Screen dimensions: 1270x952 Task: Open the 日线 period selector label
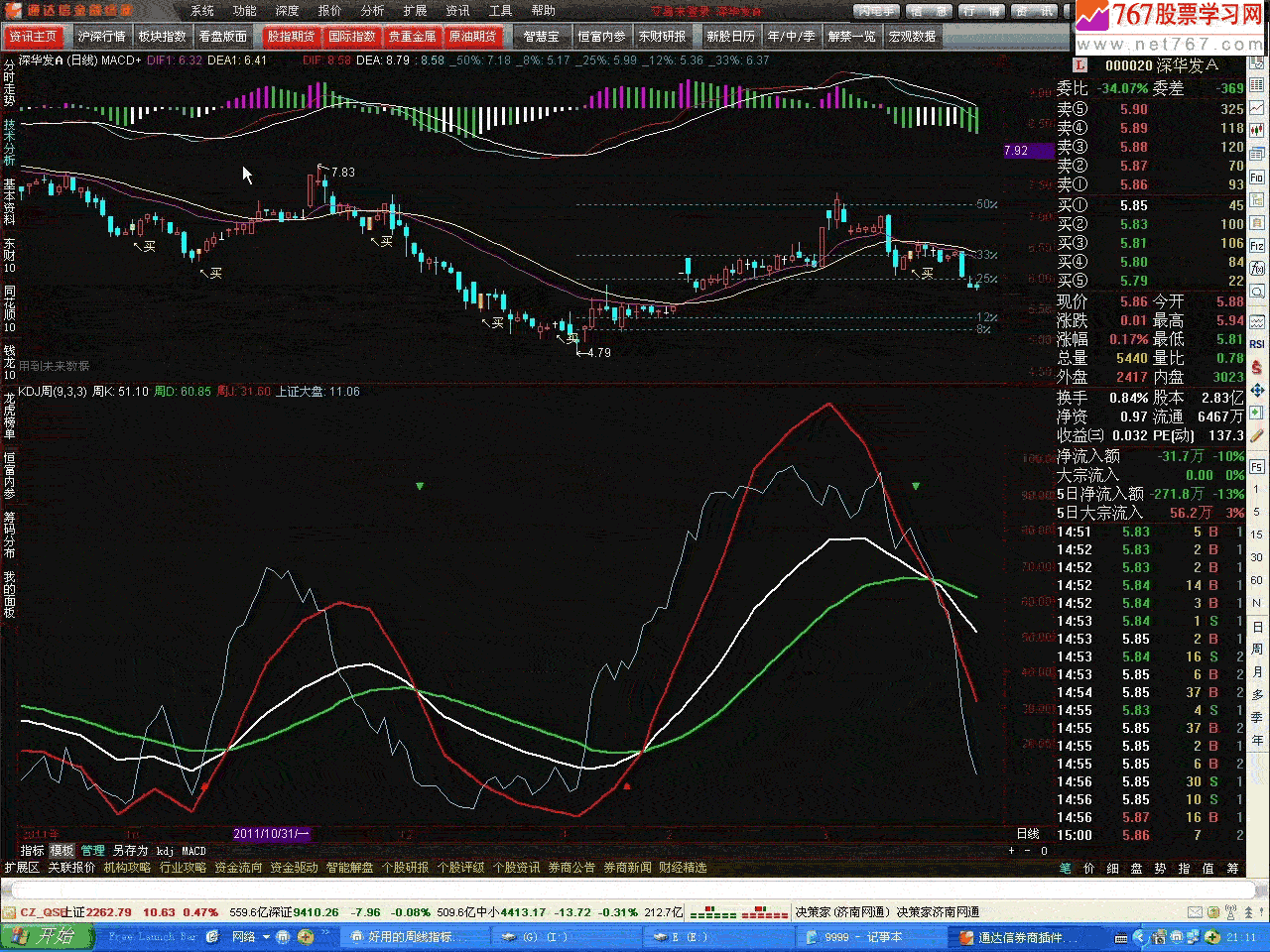point(1028,834)
